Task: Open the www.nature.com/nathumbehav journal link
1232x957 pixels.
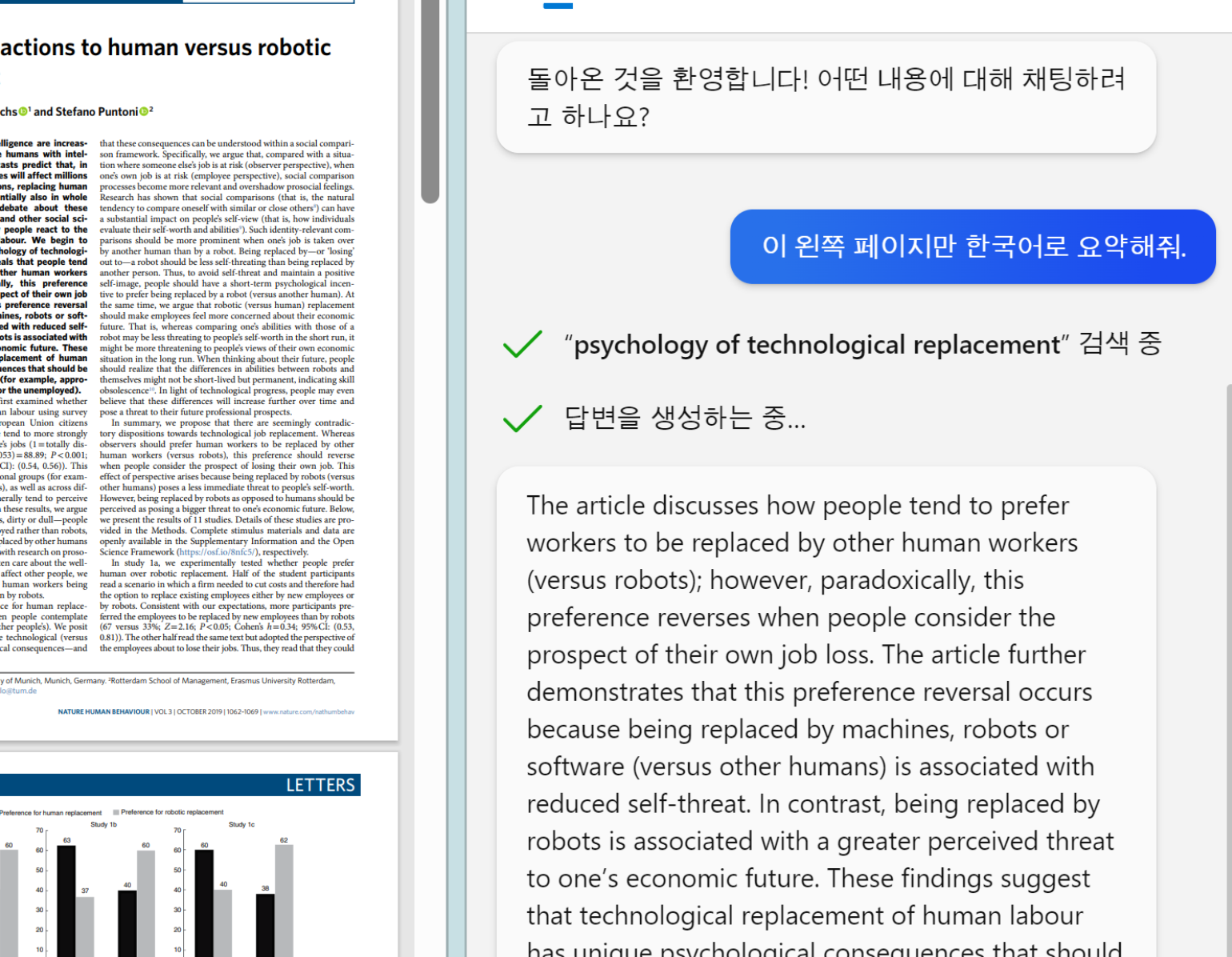Action: [x=310, y=711]
